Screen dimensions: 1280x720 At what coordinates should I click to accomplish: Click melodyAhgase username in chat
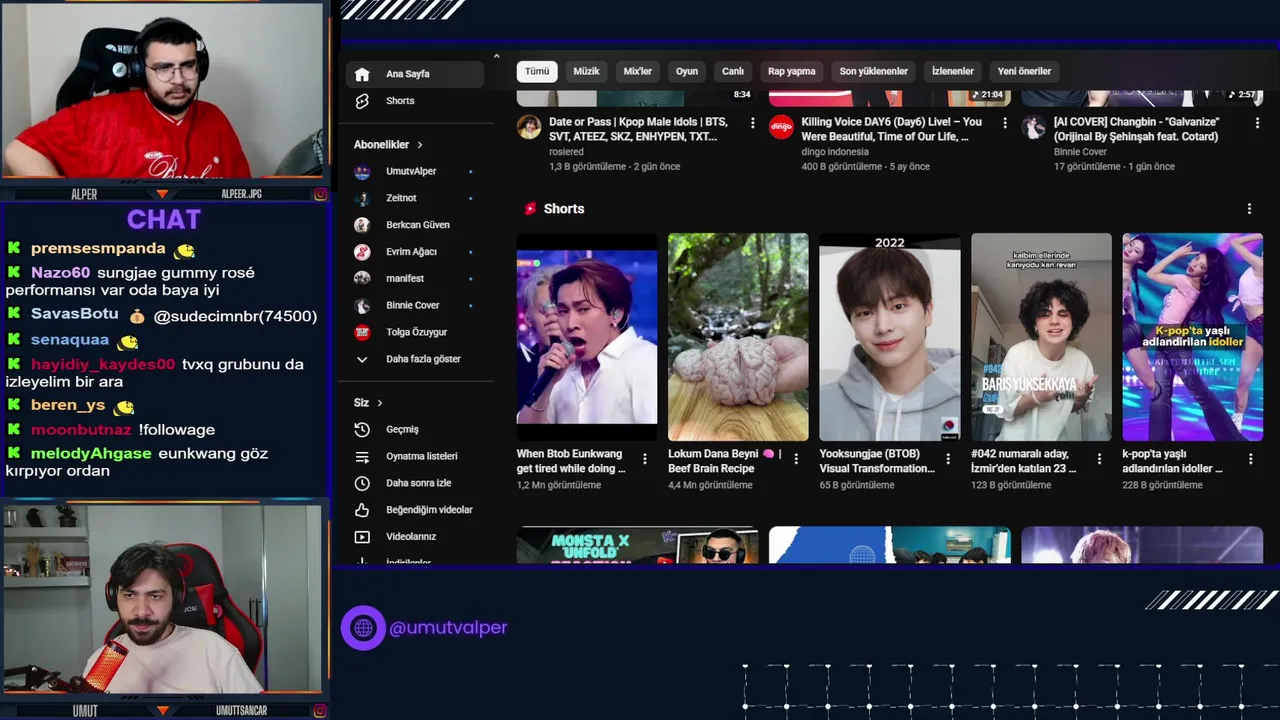click(x=91, y=454)
